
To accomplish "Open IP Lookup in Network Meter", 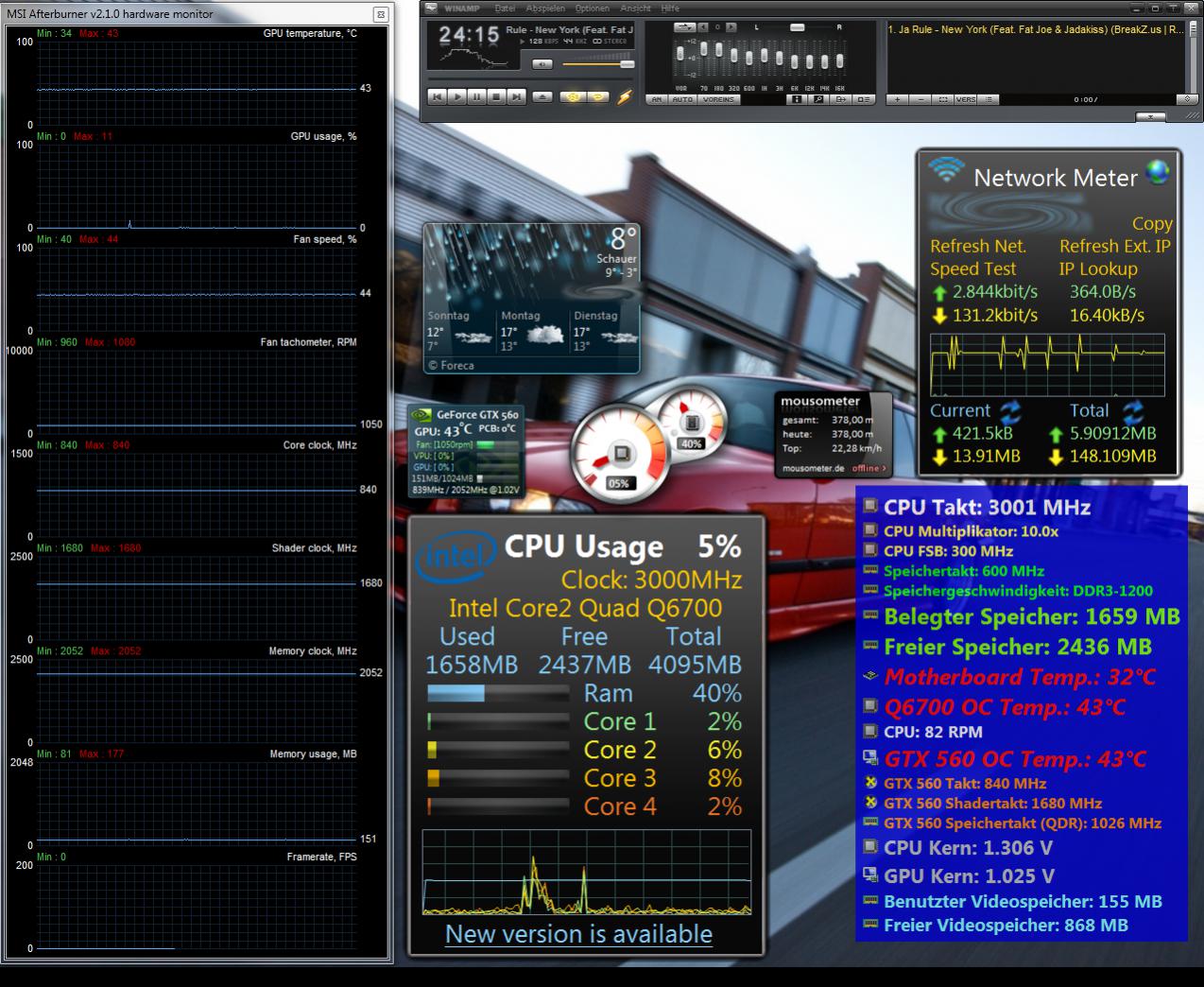I will 1098,268.
